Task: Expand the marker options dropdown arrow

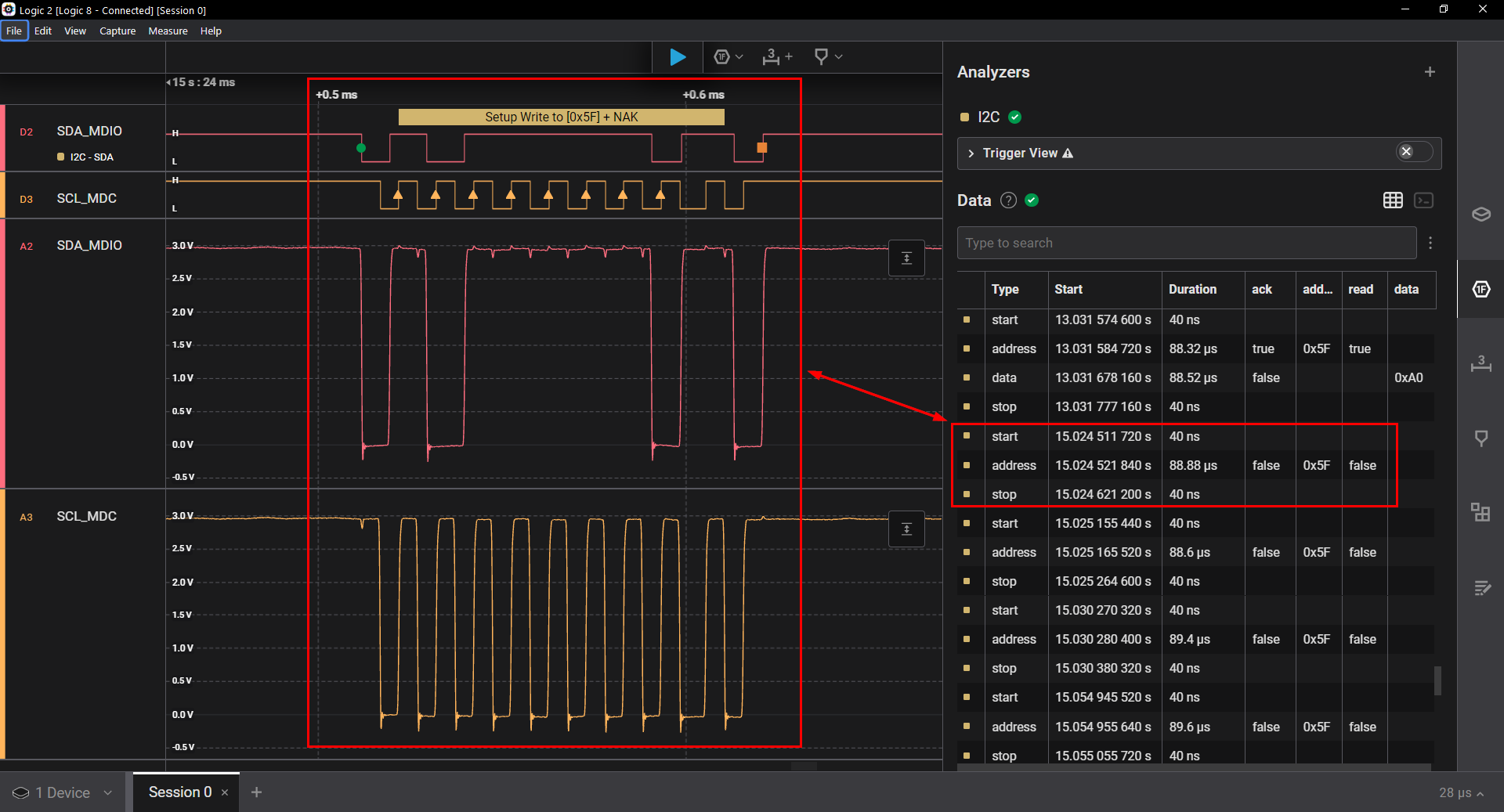Action: click(839, 57)
